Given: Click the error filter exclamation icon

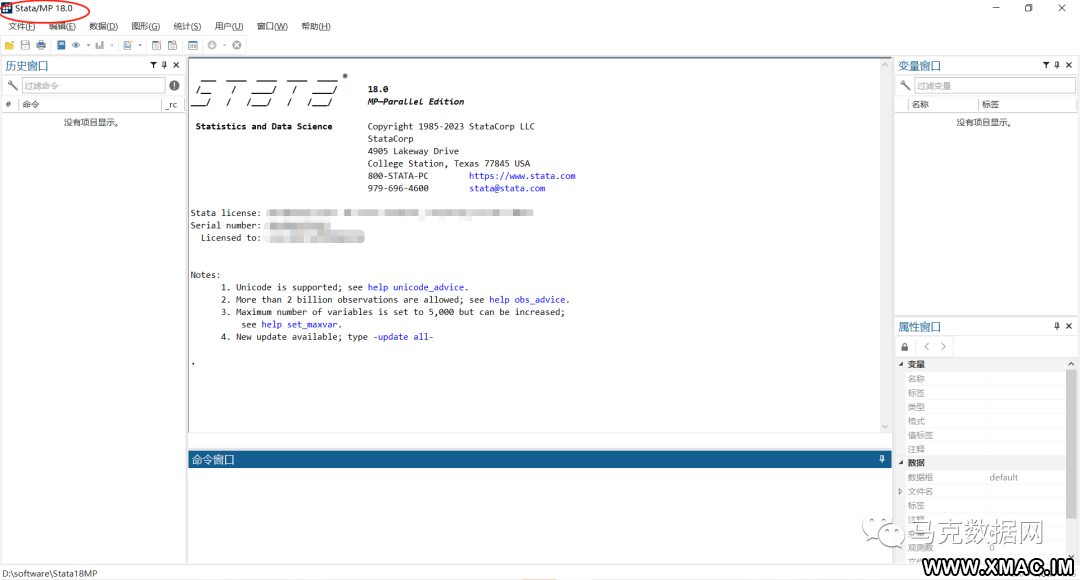Looking at the screenshot, I should (x=174, y=85).
